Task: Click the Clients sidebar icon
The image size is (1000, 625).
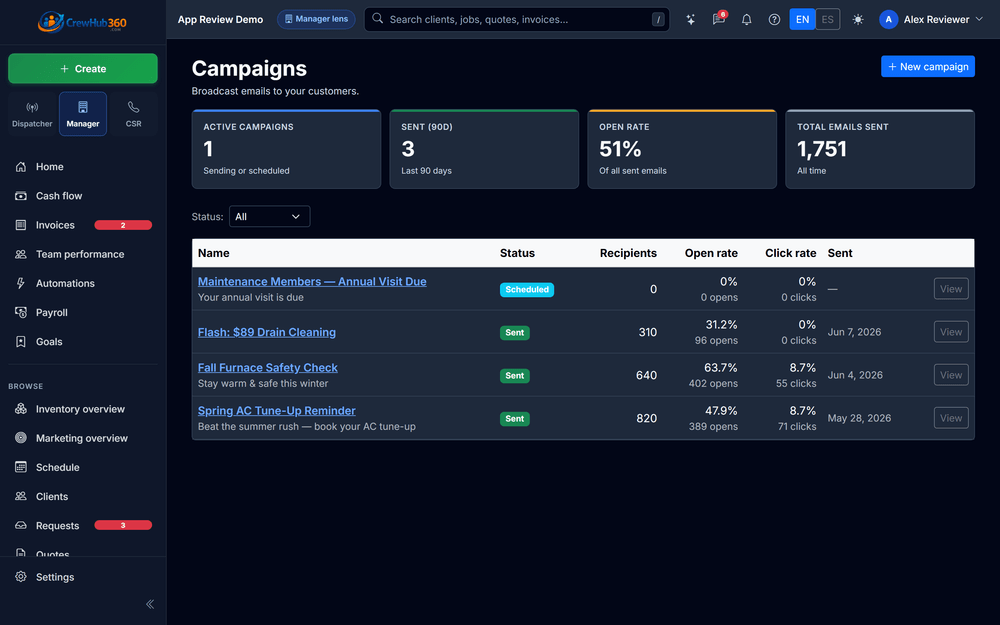Action: [x=21, y=496]
